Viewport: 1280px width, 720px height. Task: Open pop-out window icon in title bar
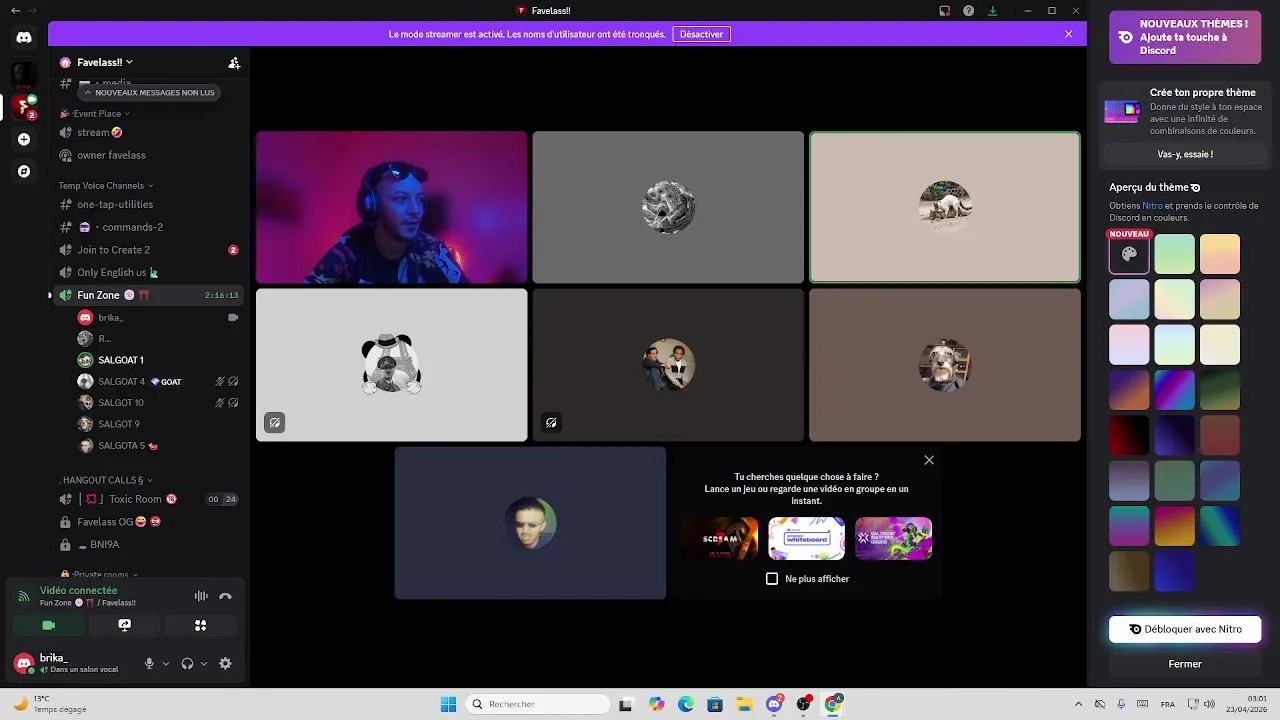click(944, 10)
